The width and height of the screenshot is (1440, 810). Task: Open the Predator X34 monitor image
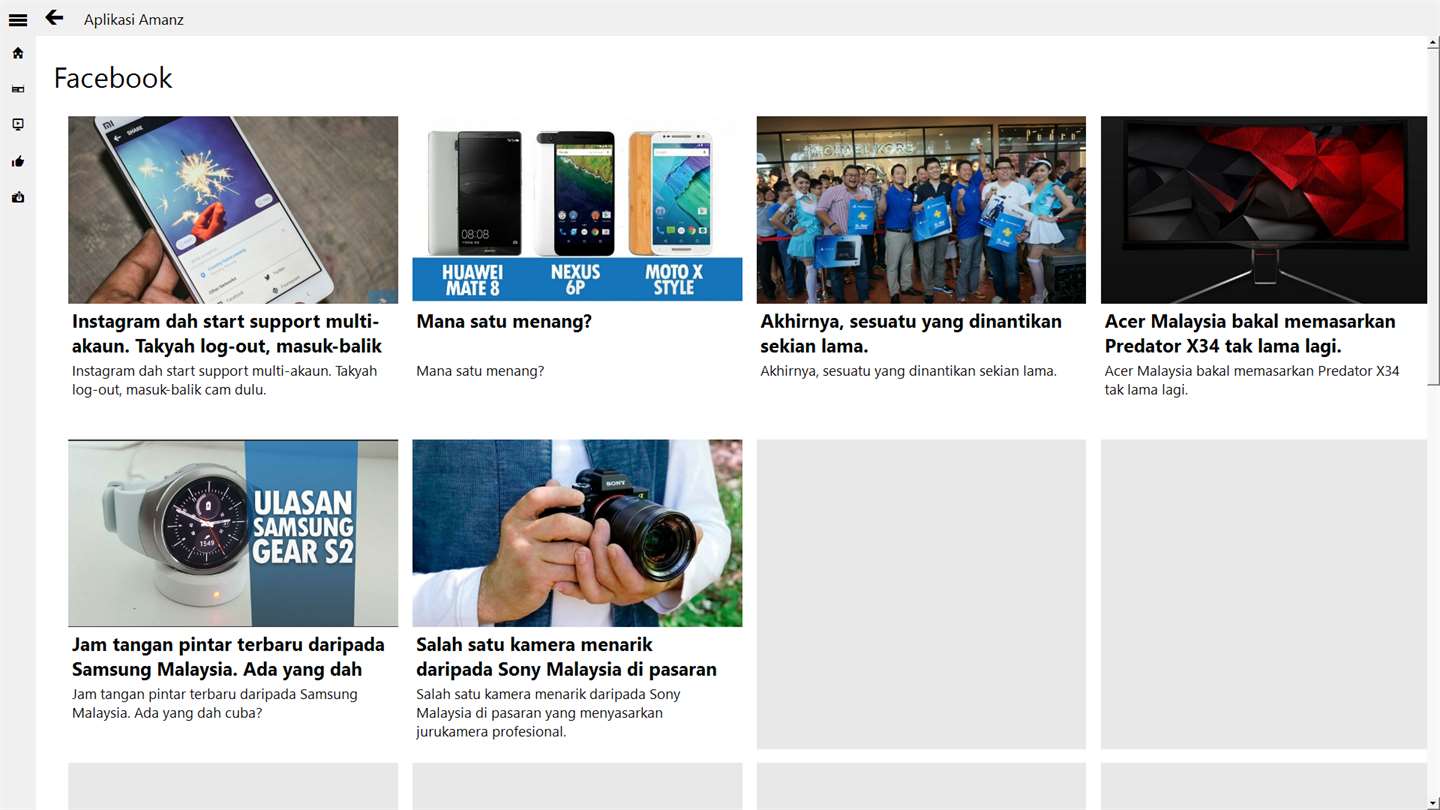1264,210
